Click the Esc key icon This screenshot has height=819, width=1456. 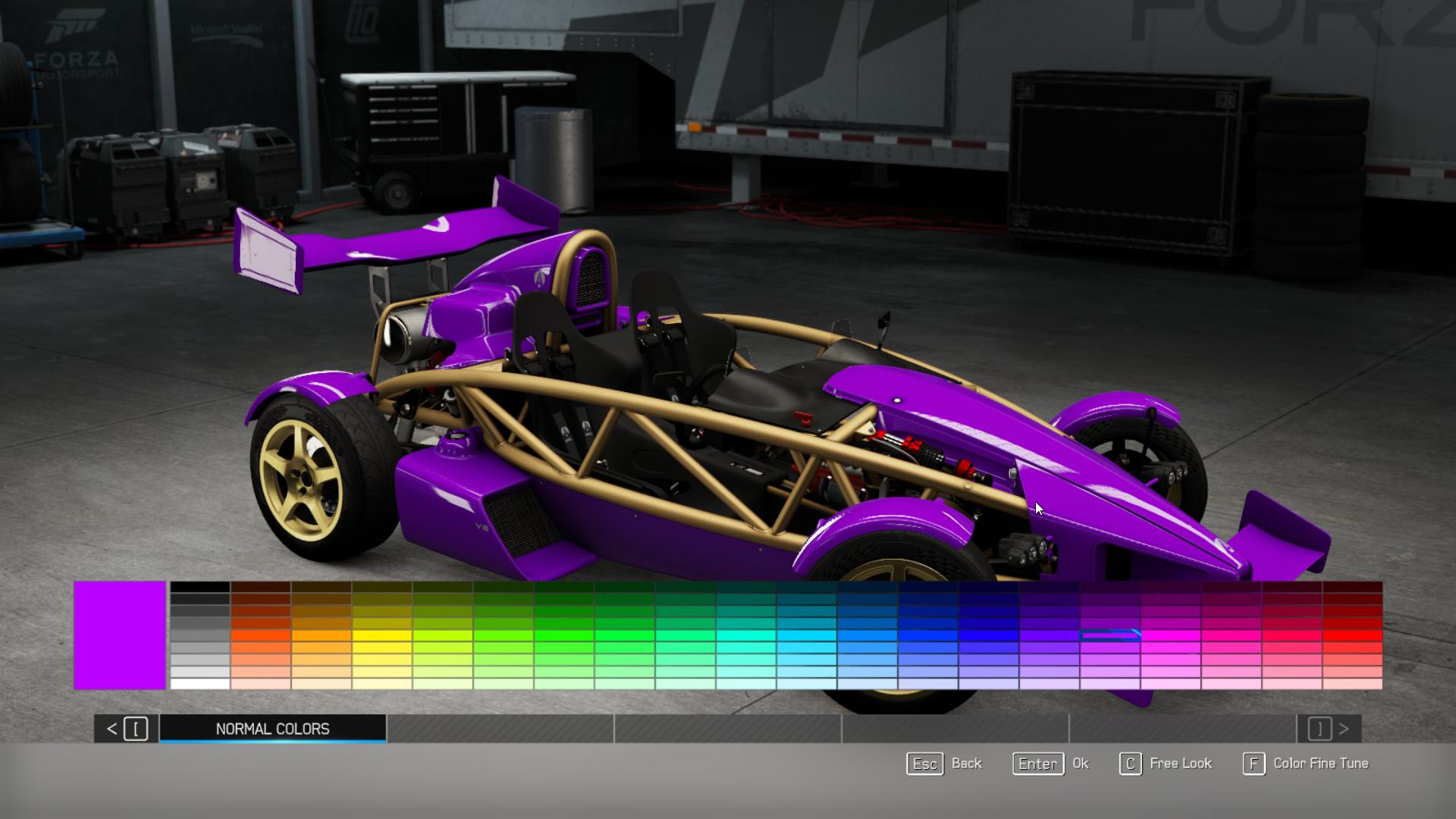(924, 764)
